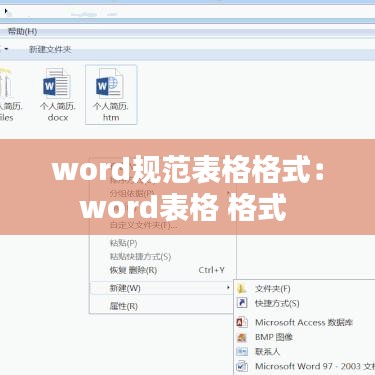Click the shortcut icon next to 快捷方式(S)
This screenshot has width=375, height=375.
pos(242,303)
